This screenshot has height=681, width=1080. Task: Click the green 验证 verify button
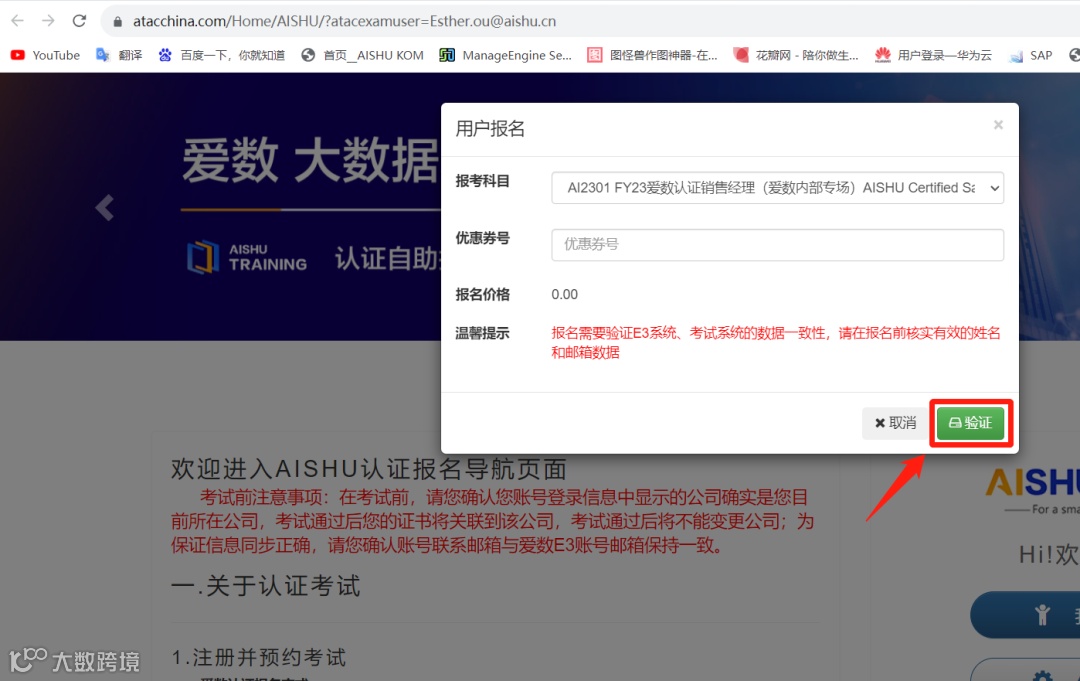(x=970, y=423)
